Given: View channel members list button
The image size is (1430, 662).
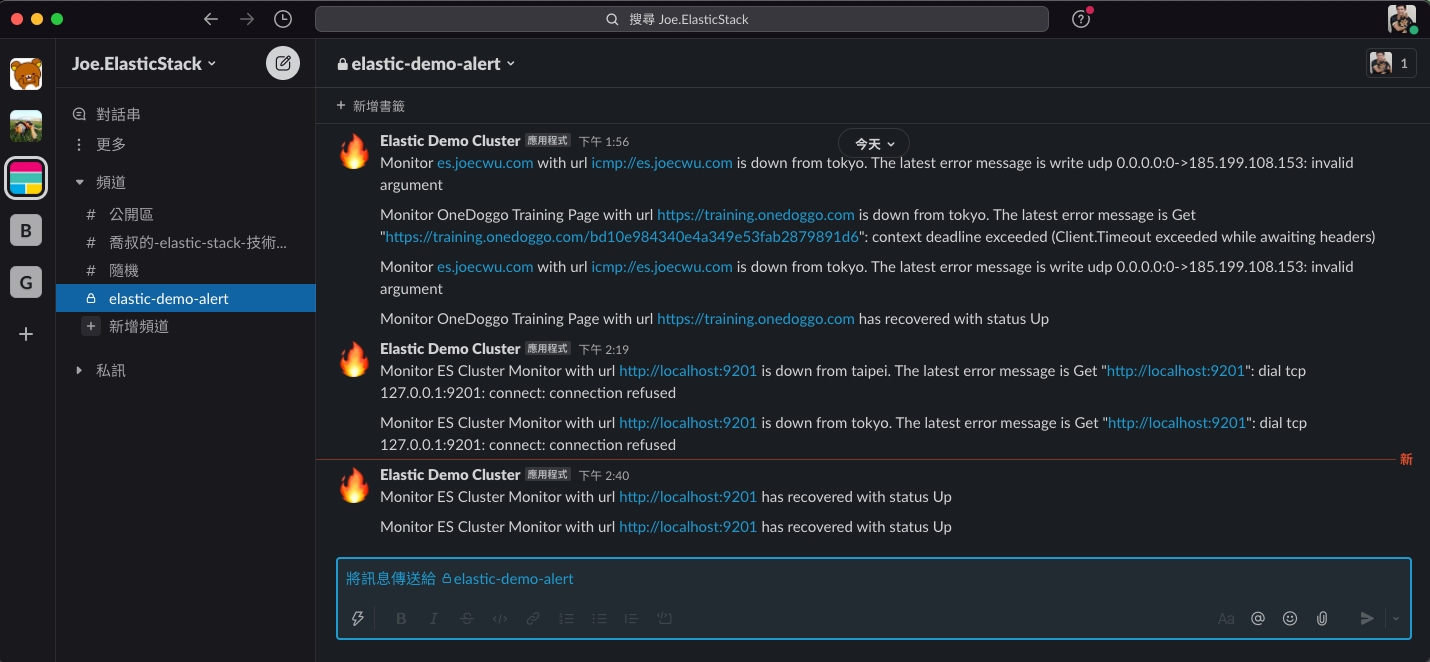Looking at the screenshot, I should (x=1391, y=63).
